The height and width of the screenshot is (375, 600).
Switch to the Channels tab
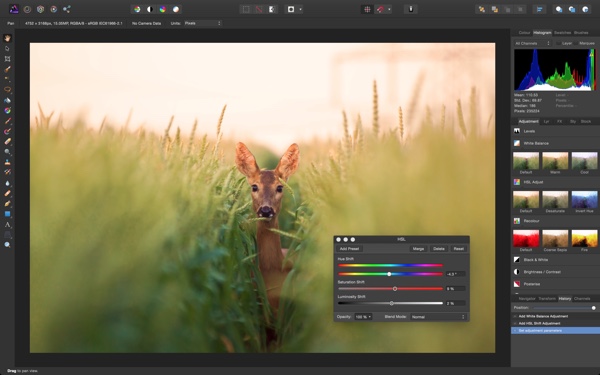pos(582,298)
